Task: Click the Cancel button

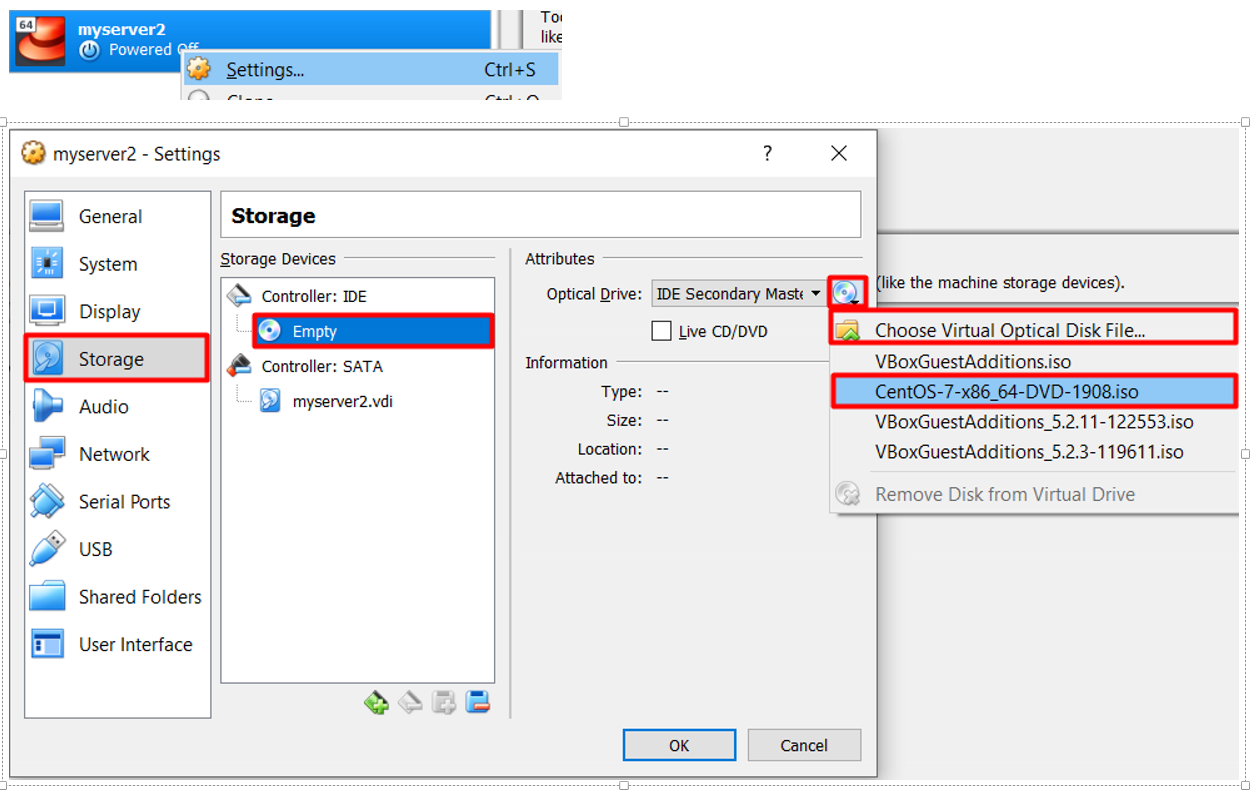Action: pyautogui.click(x=804, y=745)
